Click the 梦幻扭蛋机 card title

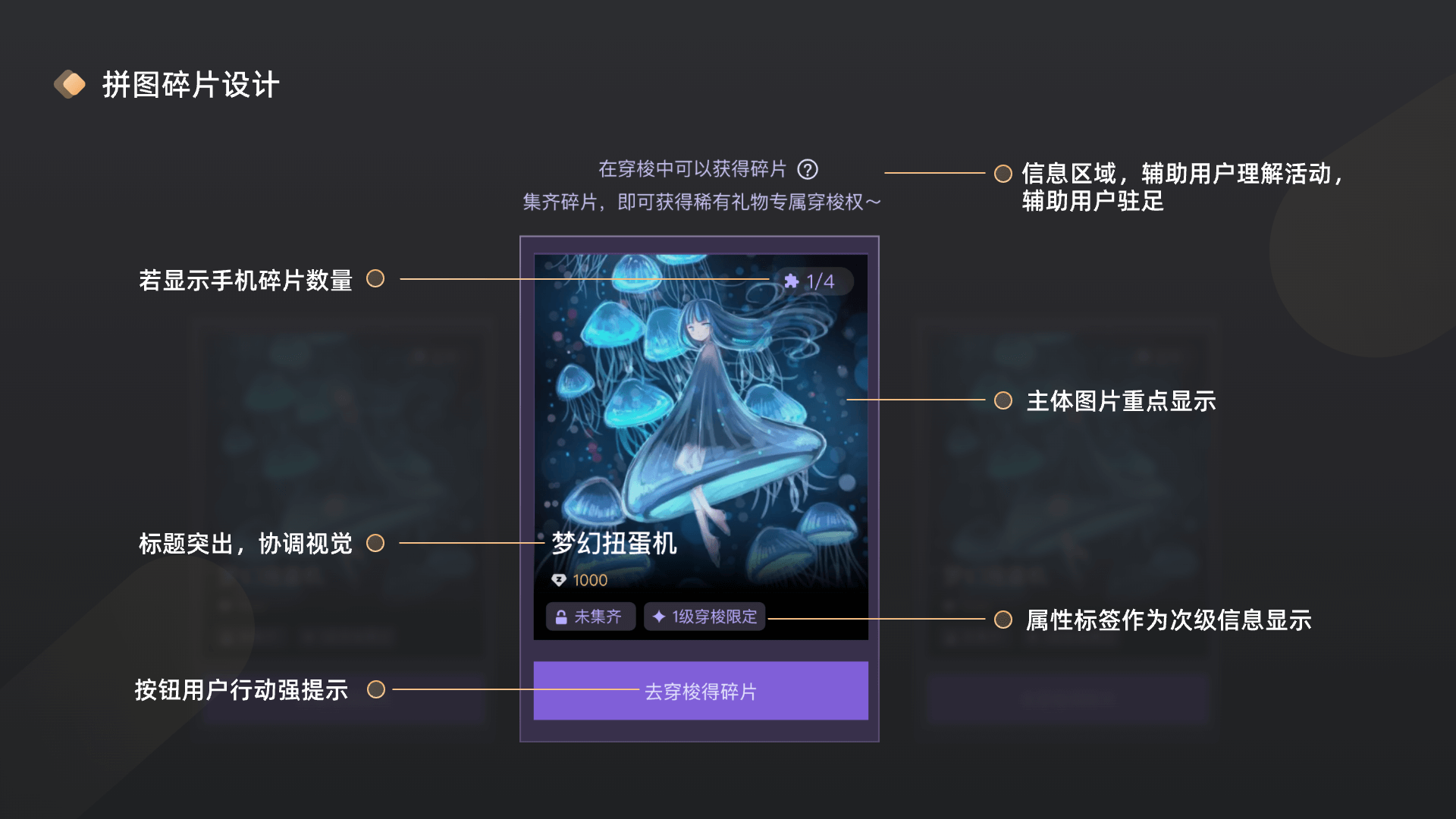coord(614,543)
